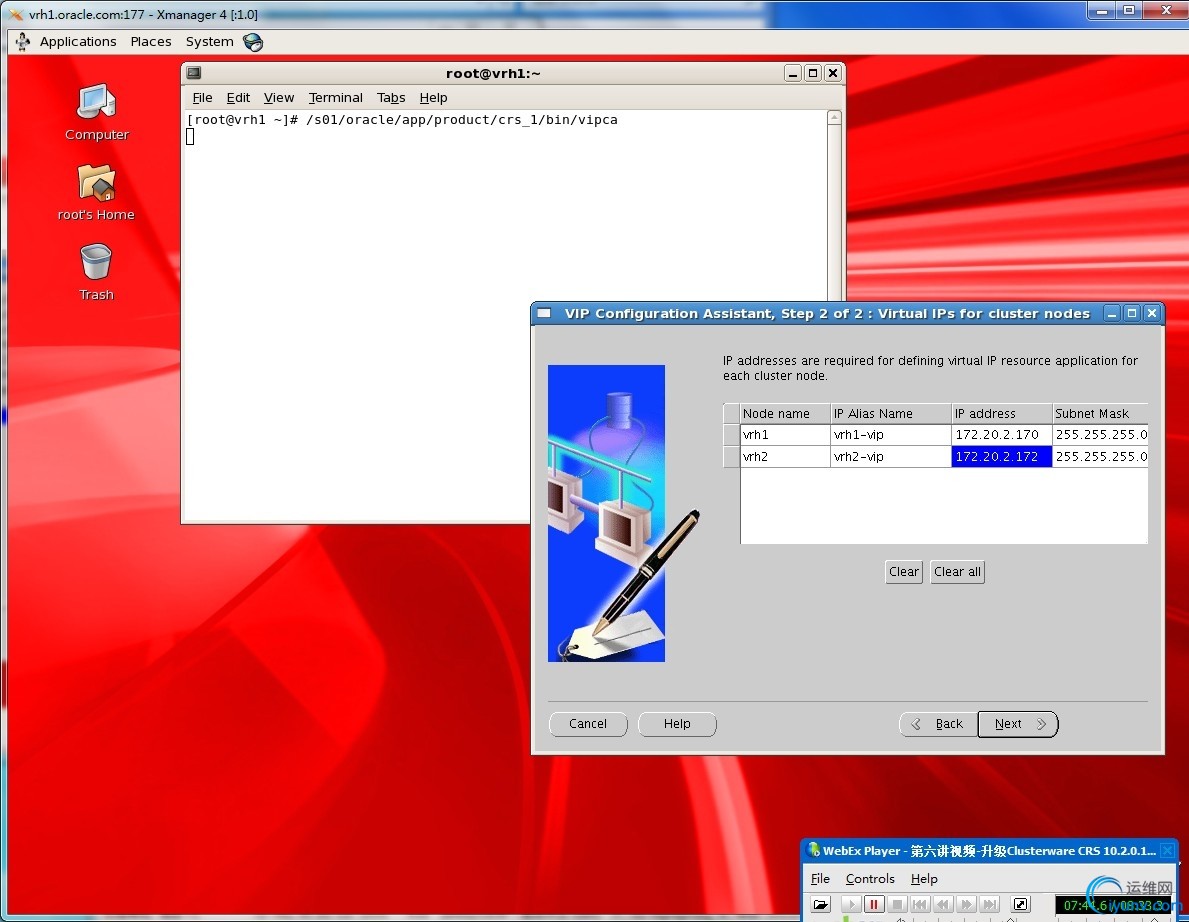Close the VIP Configuration Assistant window

(x=1152, y=313)
